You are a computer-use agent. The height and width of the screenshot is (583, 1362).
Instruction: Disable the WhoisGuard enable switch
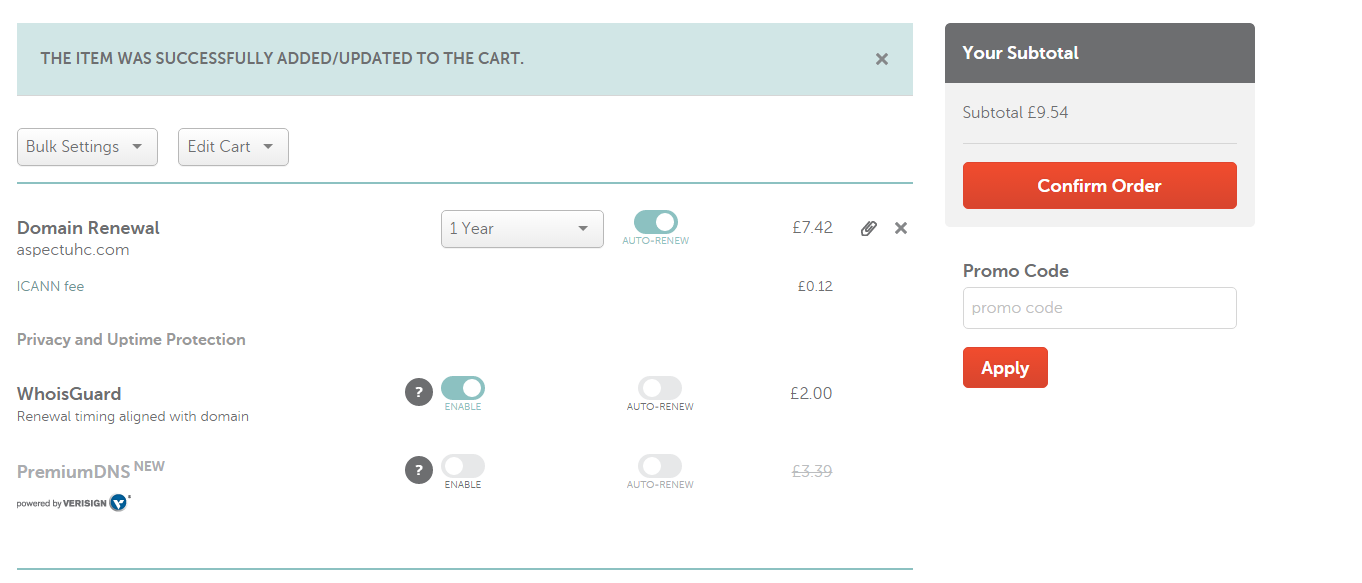pos(462,388)
